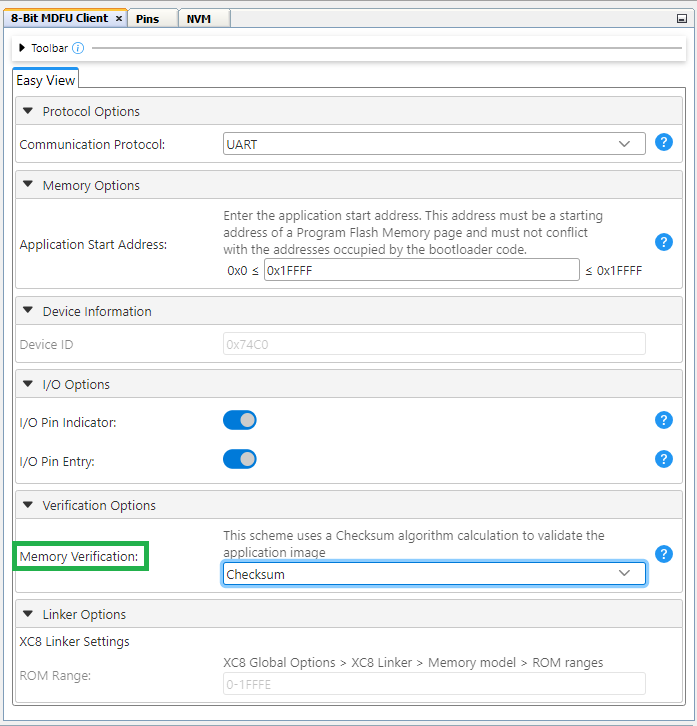Switch to the Pins tab
This screenshot has width=697, height=726.
147,19
